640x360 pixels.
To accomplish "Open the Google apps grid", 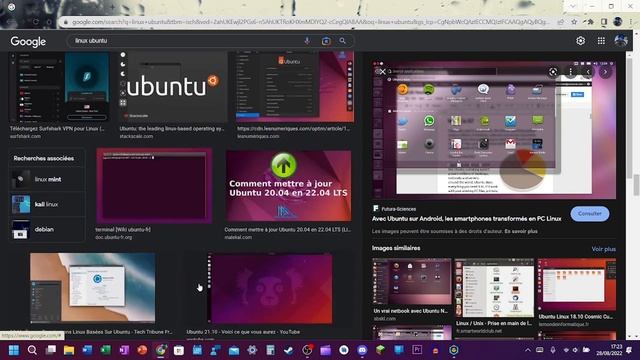I will 601,41.
